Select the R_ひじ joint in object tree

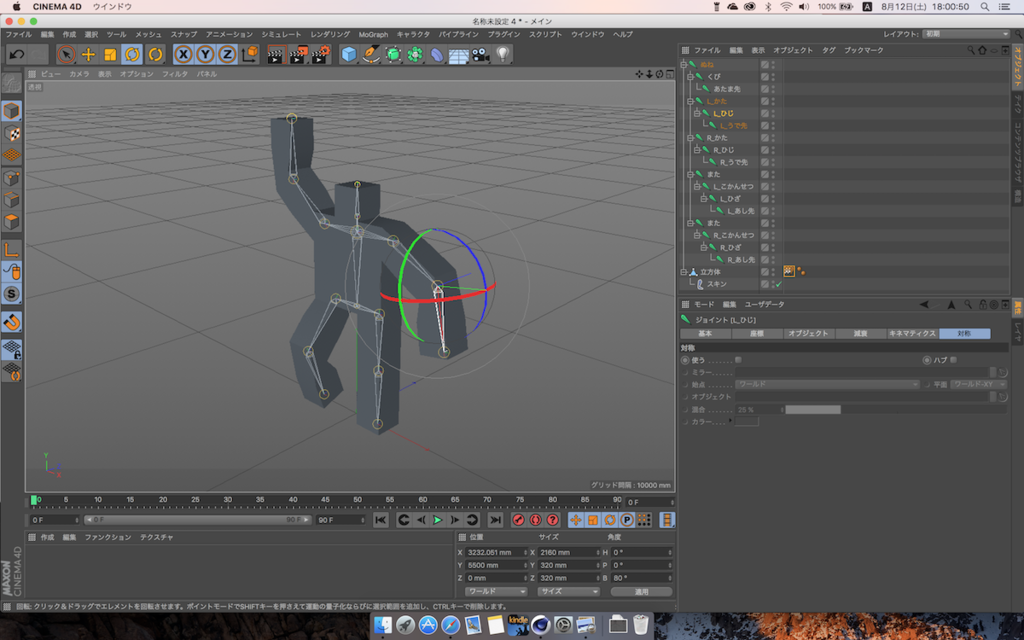[x=724, y=150]
